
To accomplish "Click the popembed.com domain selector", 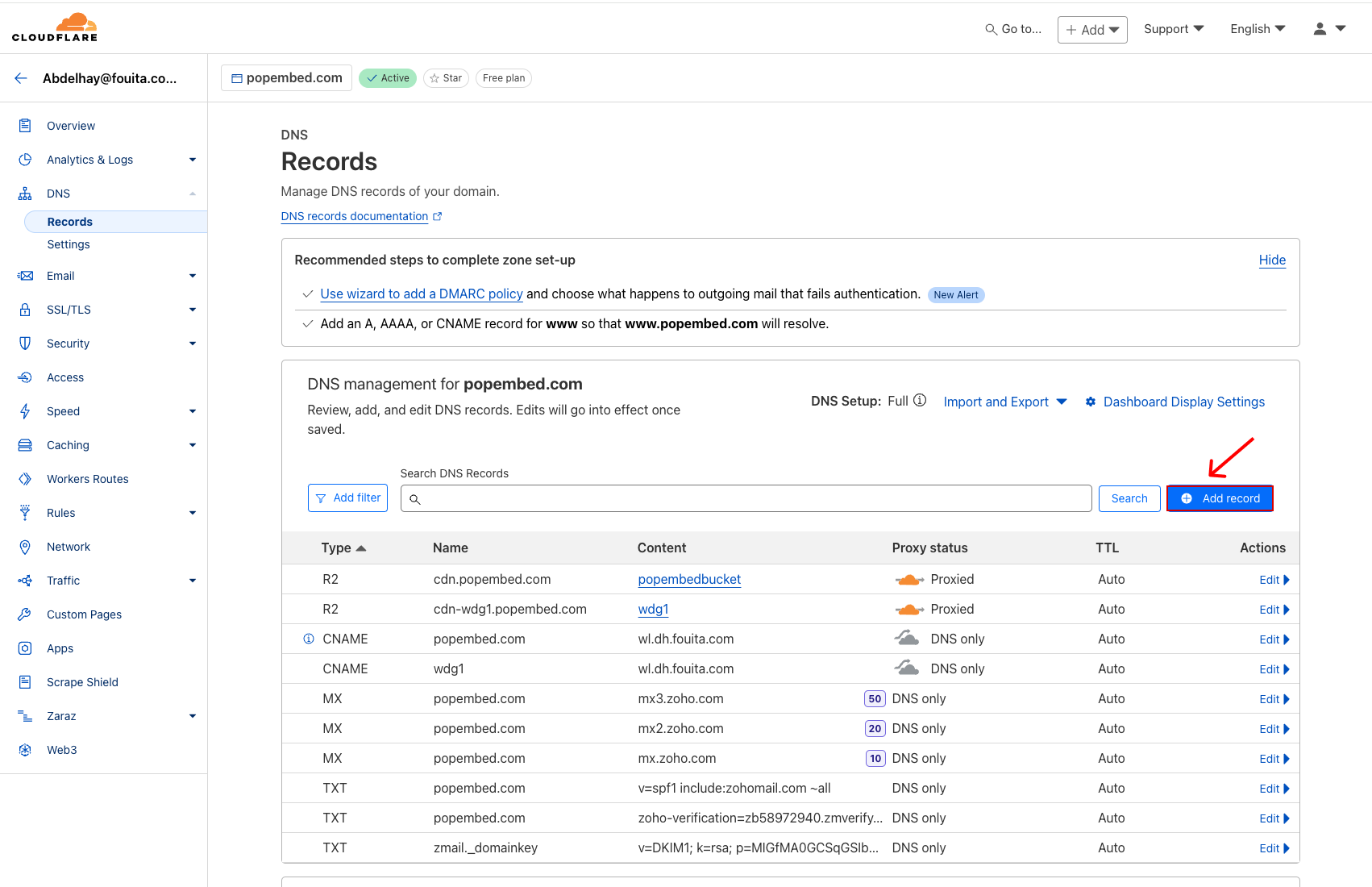I will coord(286,77).
